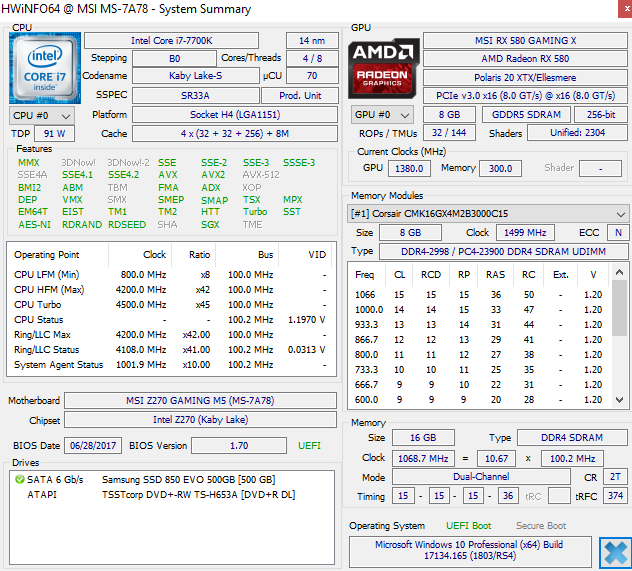Click the ECC N field
The width and height of the screenshot is (632, 571).
[x=619, y=233]
